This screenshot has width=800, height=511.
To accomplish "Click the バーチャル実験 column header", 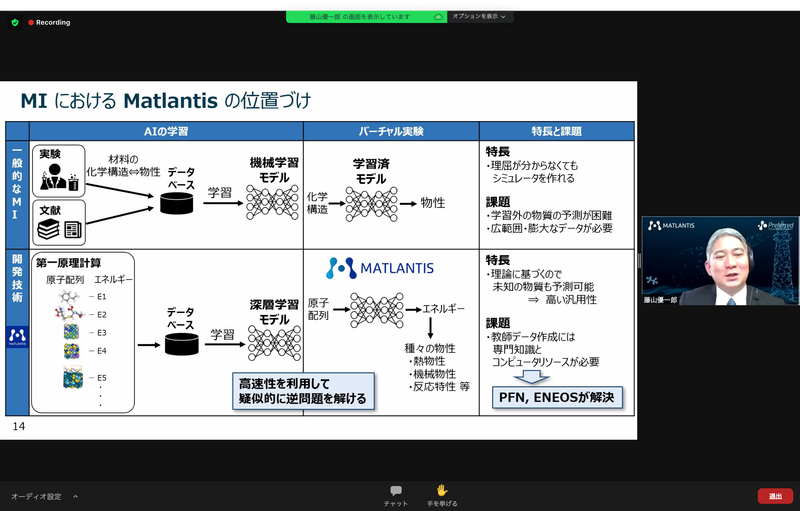I will tap(391, 132).
